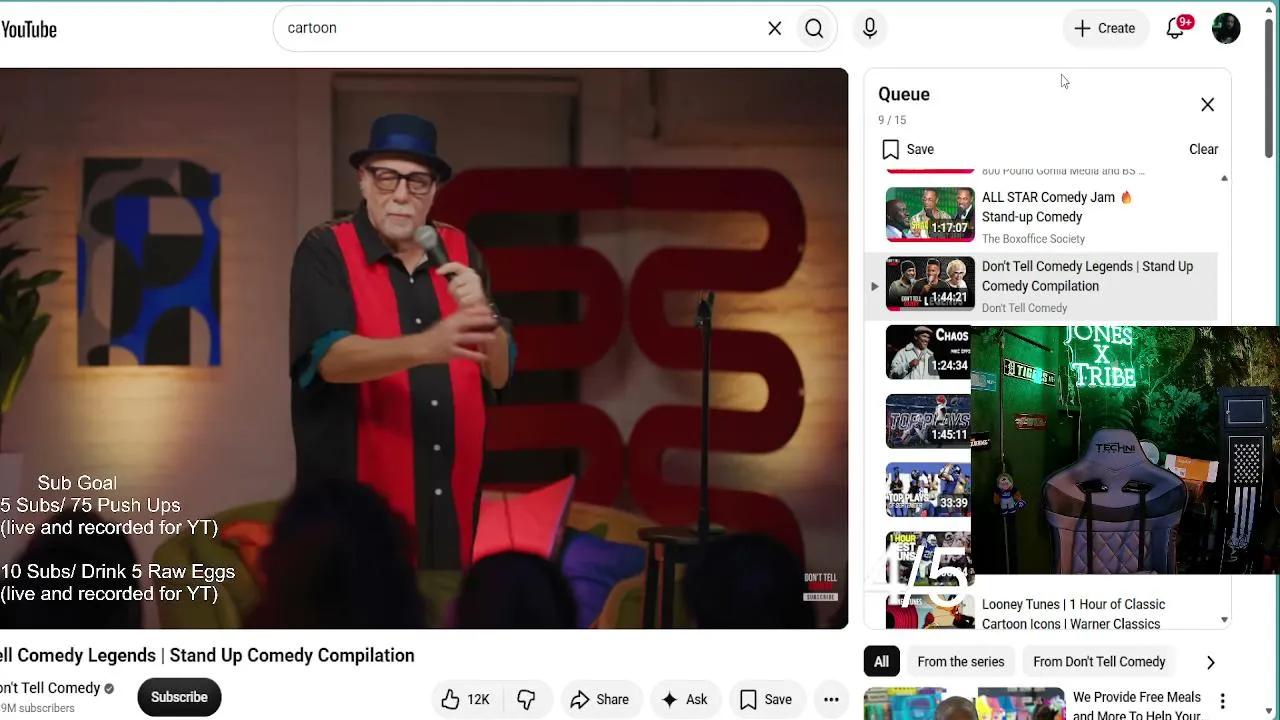
Task: Save the video to a playlist
Action: (765, 700)
